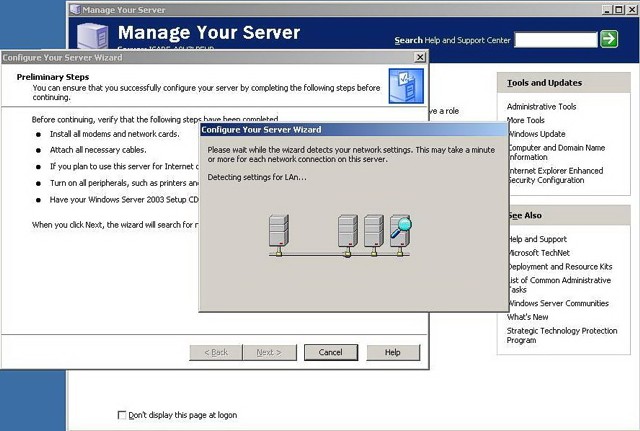Screen dimensions: 640x431
Task: Open Deployment and Resource Kits link
Action: [x=560, y=267]
